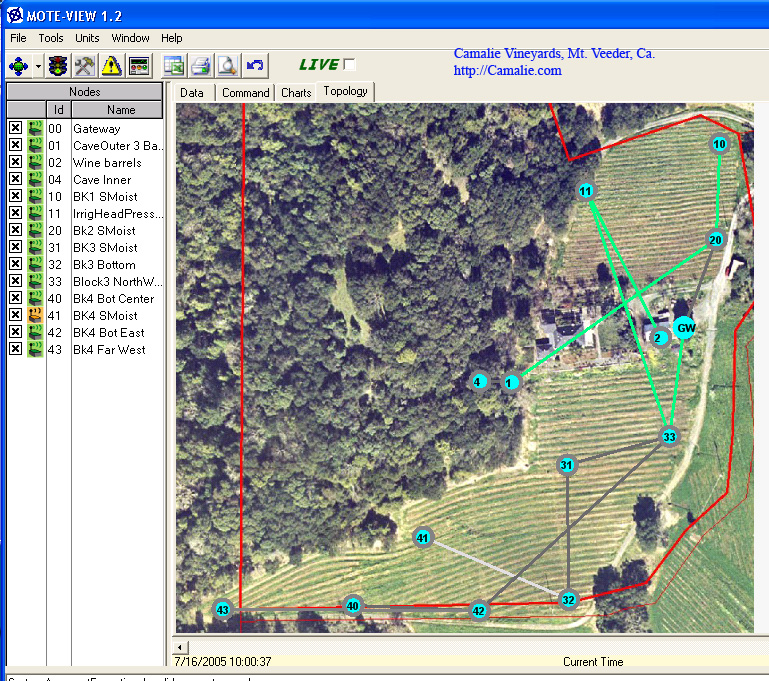This screenshot has height=681, width=769.
Task: Open the Tools menu
Action: pyautogui.click(x=50, y=38)
